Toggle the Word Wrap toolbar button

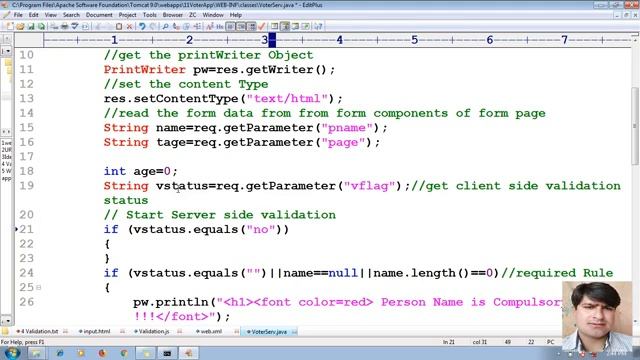231,27
